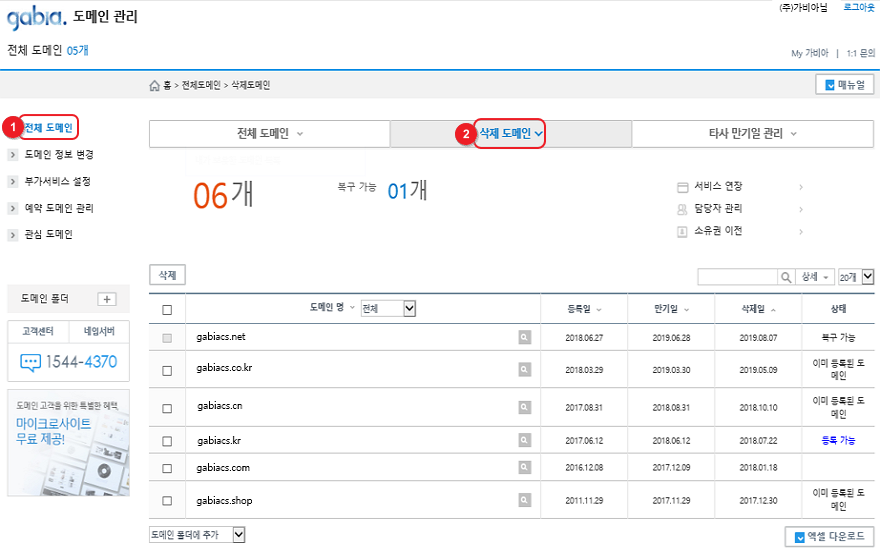
Task: Open the 1:1 문의 link
Action: coord(861,53)
